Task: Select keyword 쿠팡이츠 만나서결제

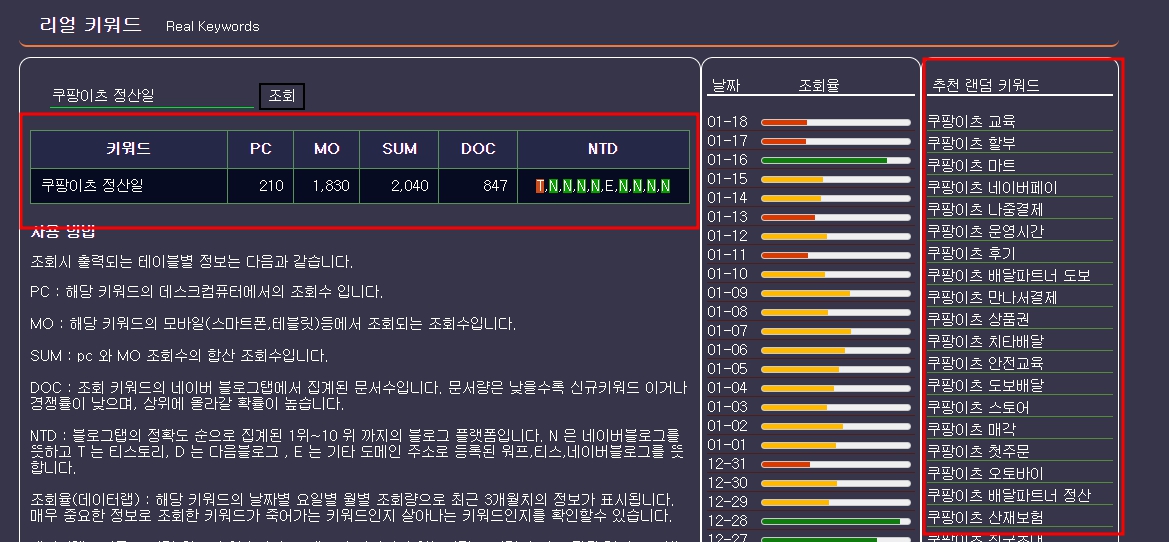Action: (x=992, y=297)
